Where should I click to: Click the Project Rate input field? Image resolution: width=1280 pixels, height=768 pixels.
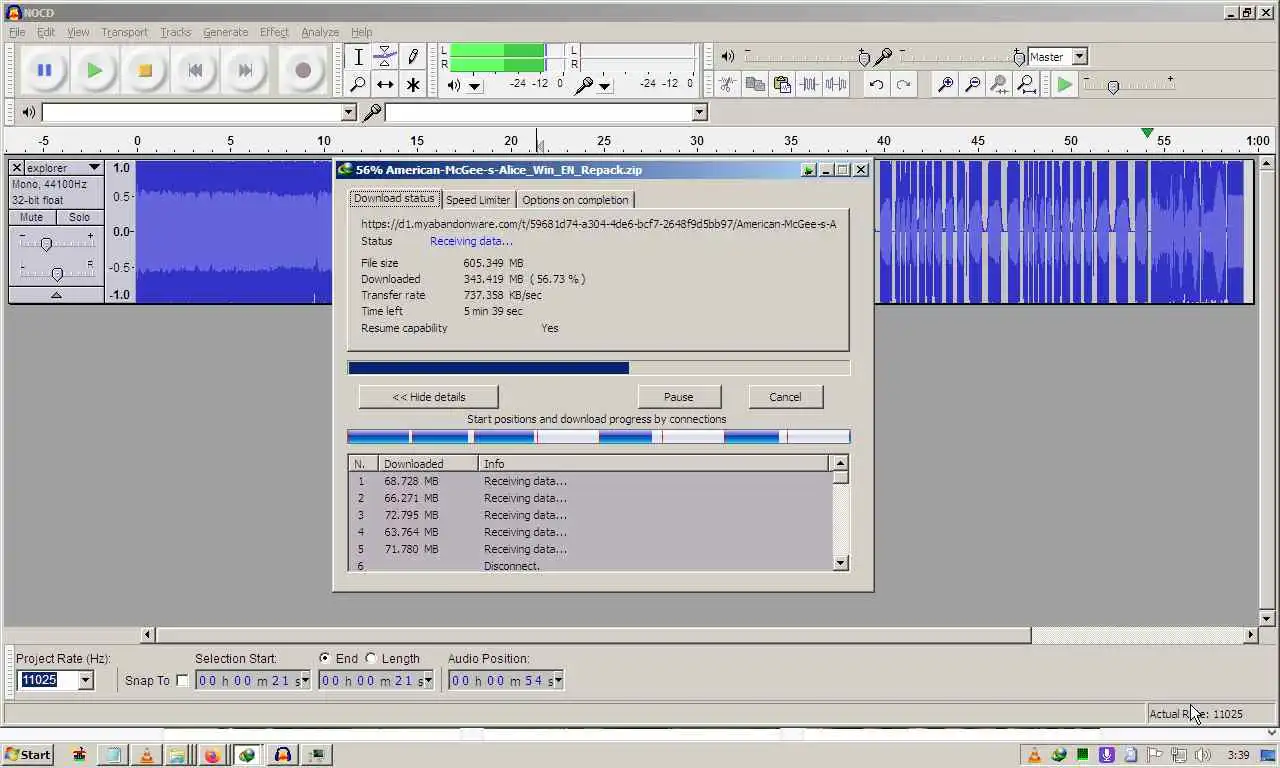(x=47, y=680)
